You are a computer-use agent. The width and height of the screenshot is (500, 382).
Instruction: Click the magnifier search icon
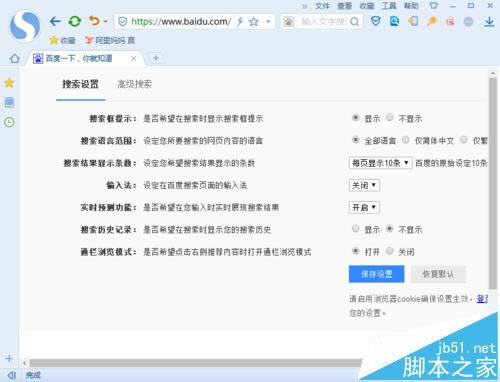(355, 22)
